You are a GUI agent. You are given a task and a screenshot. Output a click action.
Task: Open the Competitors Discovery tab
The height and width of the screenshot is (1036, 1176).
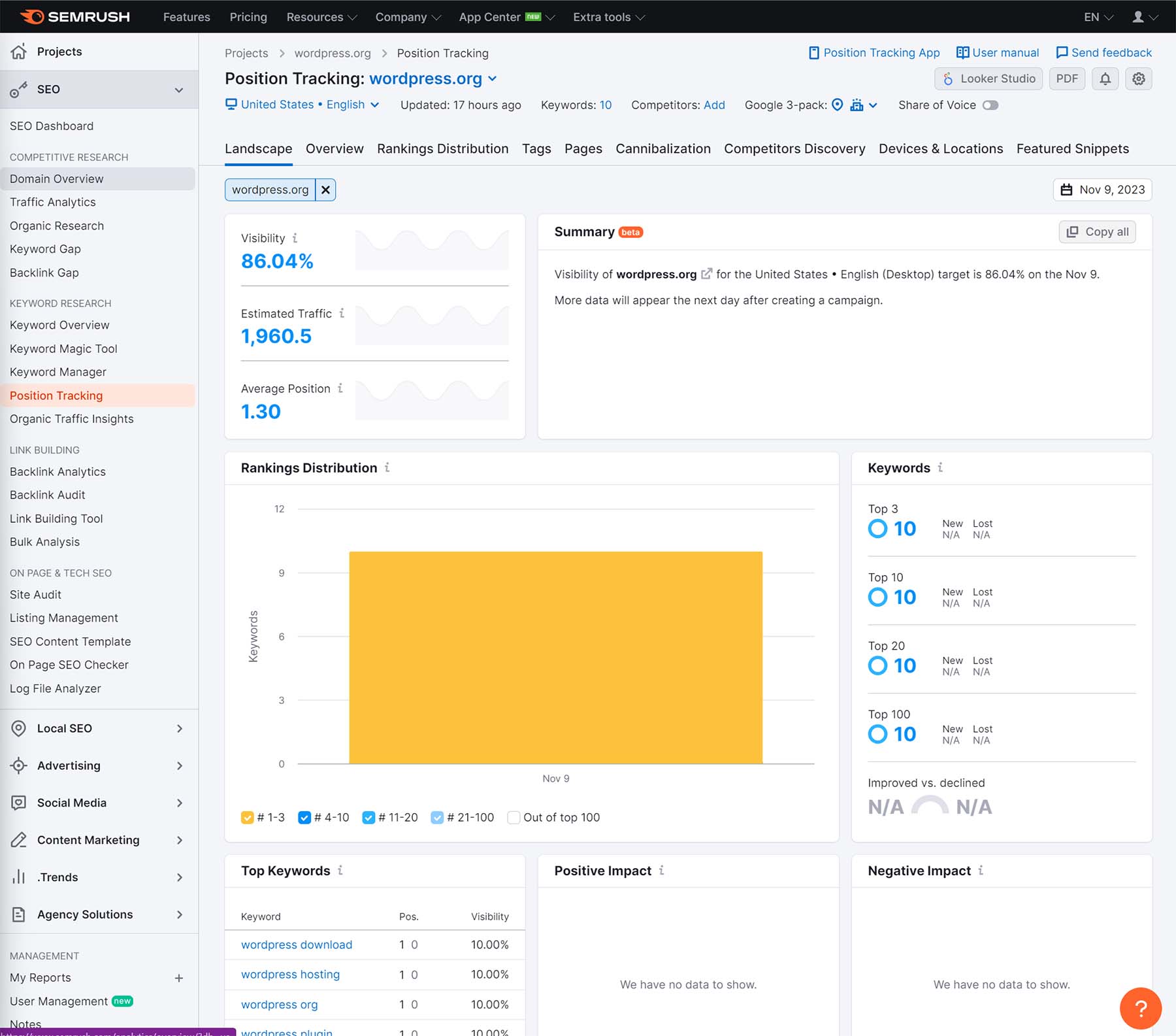click(x=794, y=148)
